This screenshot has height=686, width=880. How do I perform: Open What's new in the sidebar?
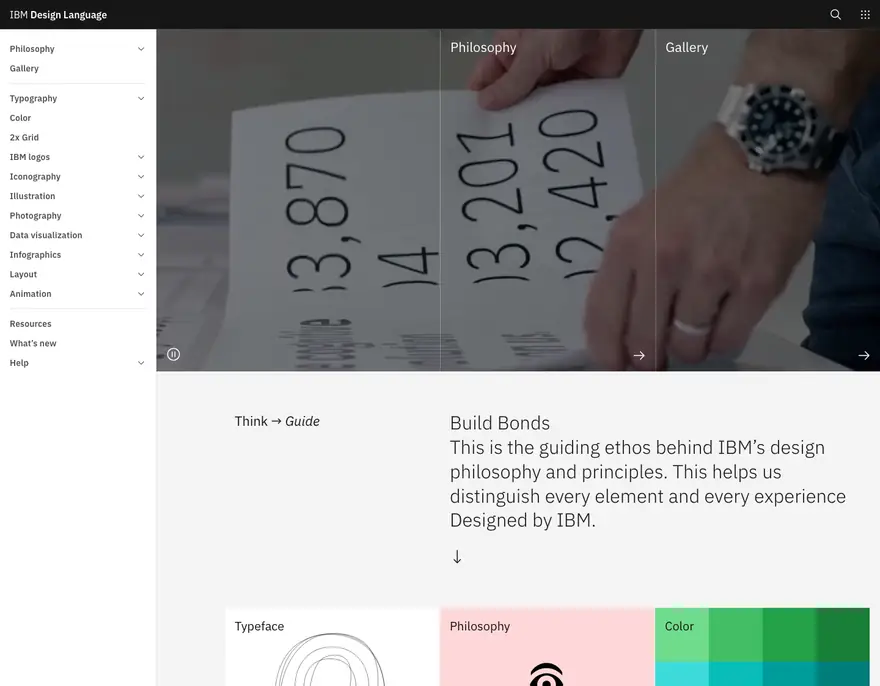[33, 344]
